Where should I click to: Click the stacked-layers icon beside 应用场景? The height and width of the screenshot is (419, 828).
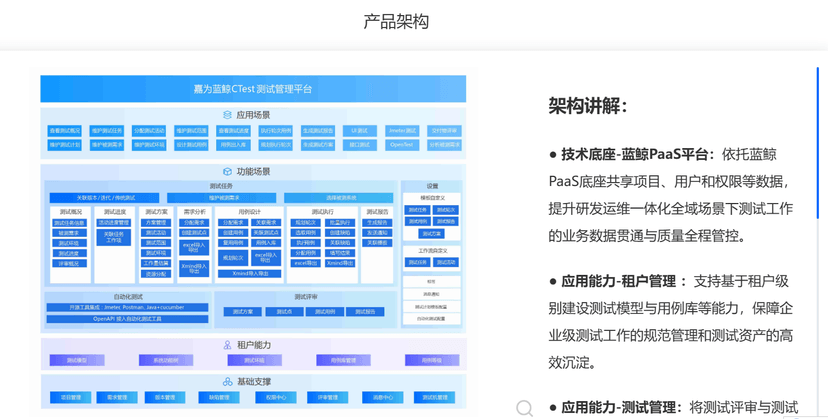click(227, 115)
